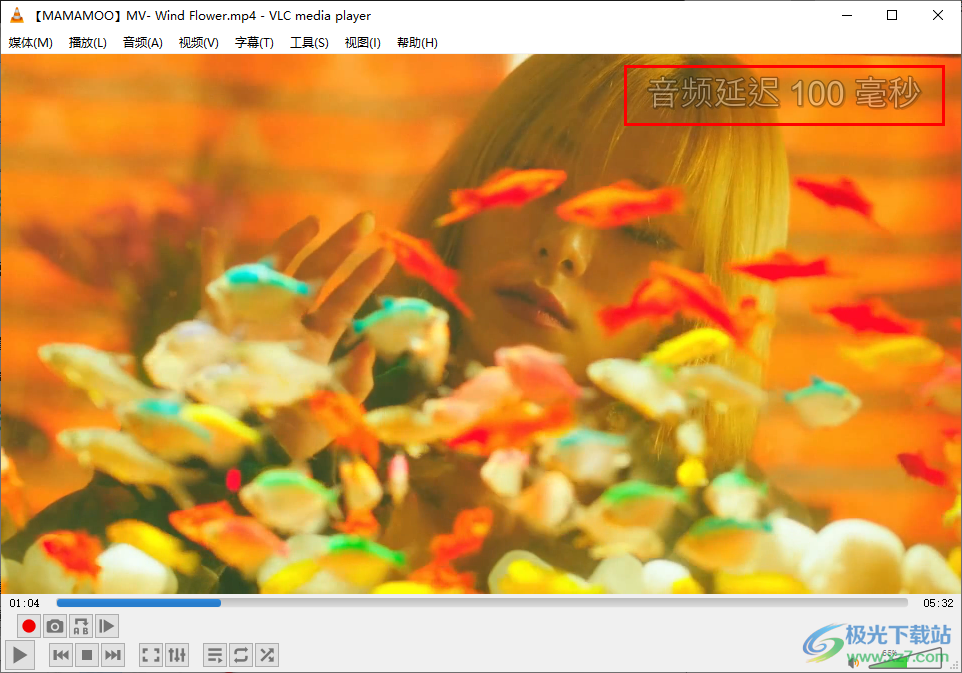
Task: Open the 视频(V) menu
Action: click(199, 42)
